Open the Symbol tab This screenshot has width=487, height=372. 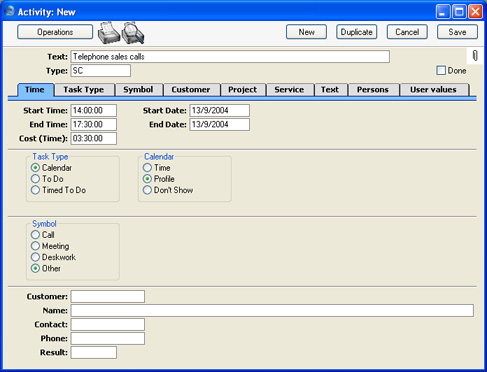click(x=138, y=90)
